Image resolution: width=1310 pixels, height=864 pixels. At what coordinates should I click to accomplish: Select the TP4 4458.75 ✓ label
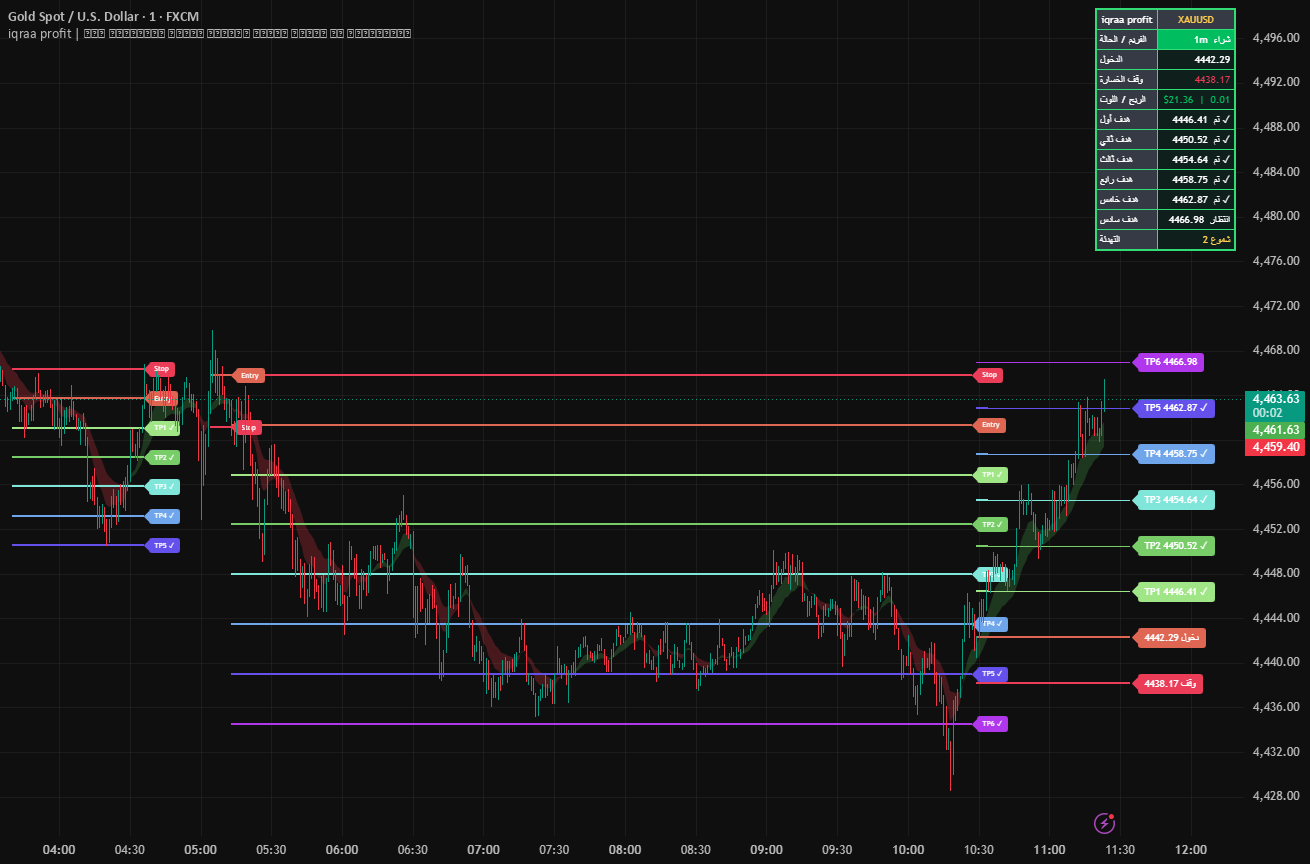pyautogui.click(x=1174, y=454)
